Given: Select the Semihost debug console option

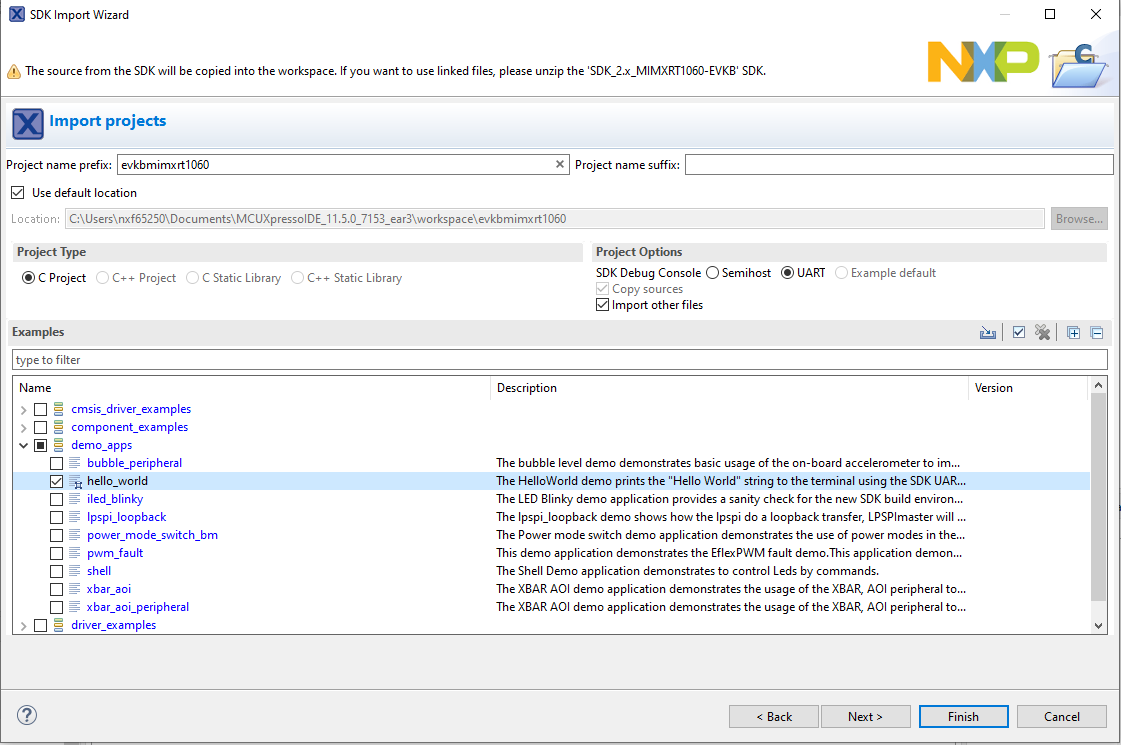Looking at the screenshot, I should point(713,273).
